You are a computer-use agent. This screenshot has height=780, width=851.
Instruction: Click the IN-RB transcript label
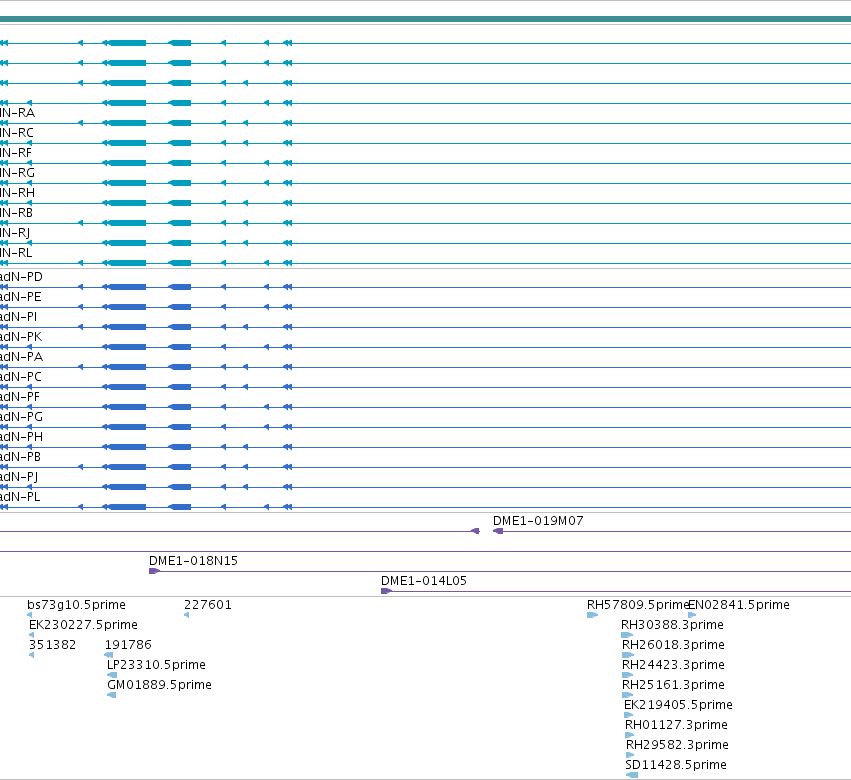(16, 213)
